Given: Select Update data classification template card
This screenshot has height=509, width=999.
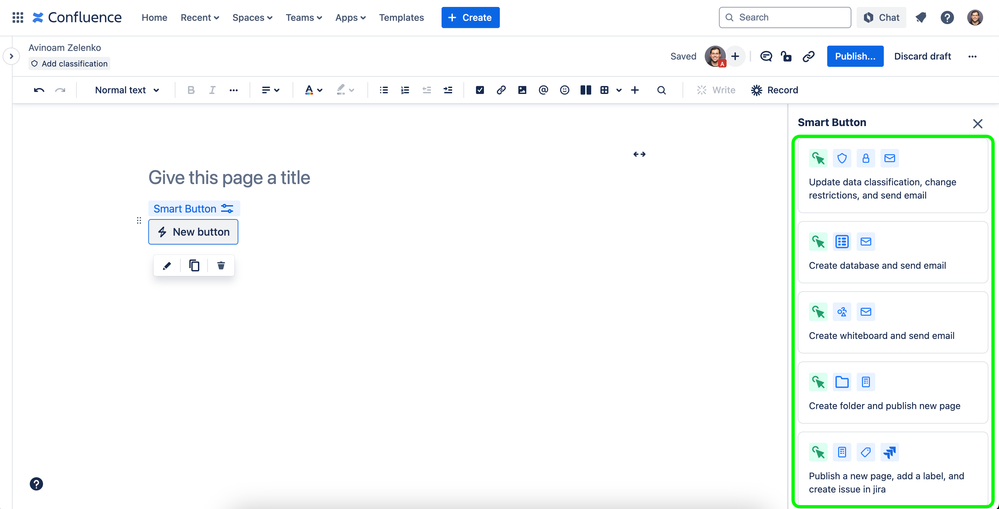Looking at the screenshot, I should 893,175.
